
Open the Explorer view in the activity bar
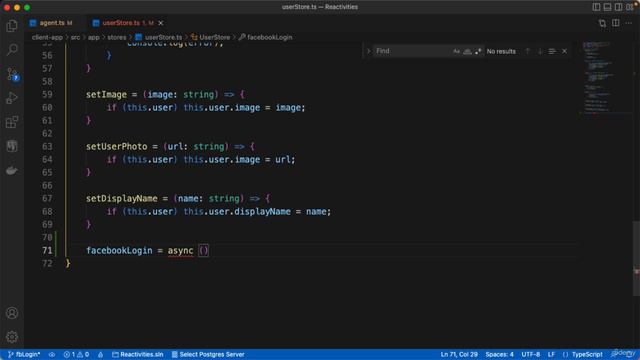coord(12,26)
